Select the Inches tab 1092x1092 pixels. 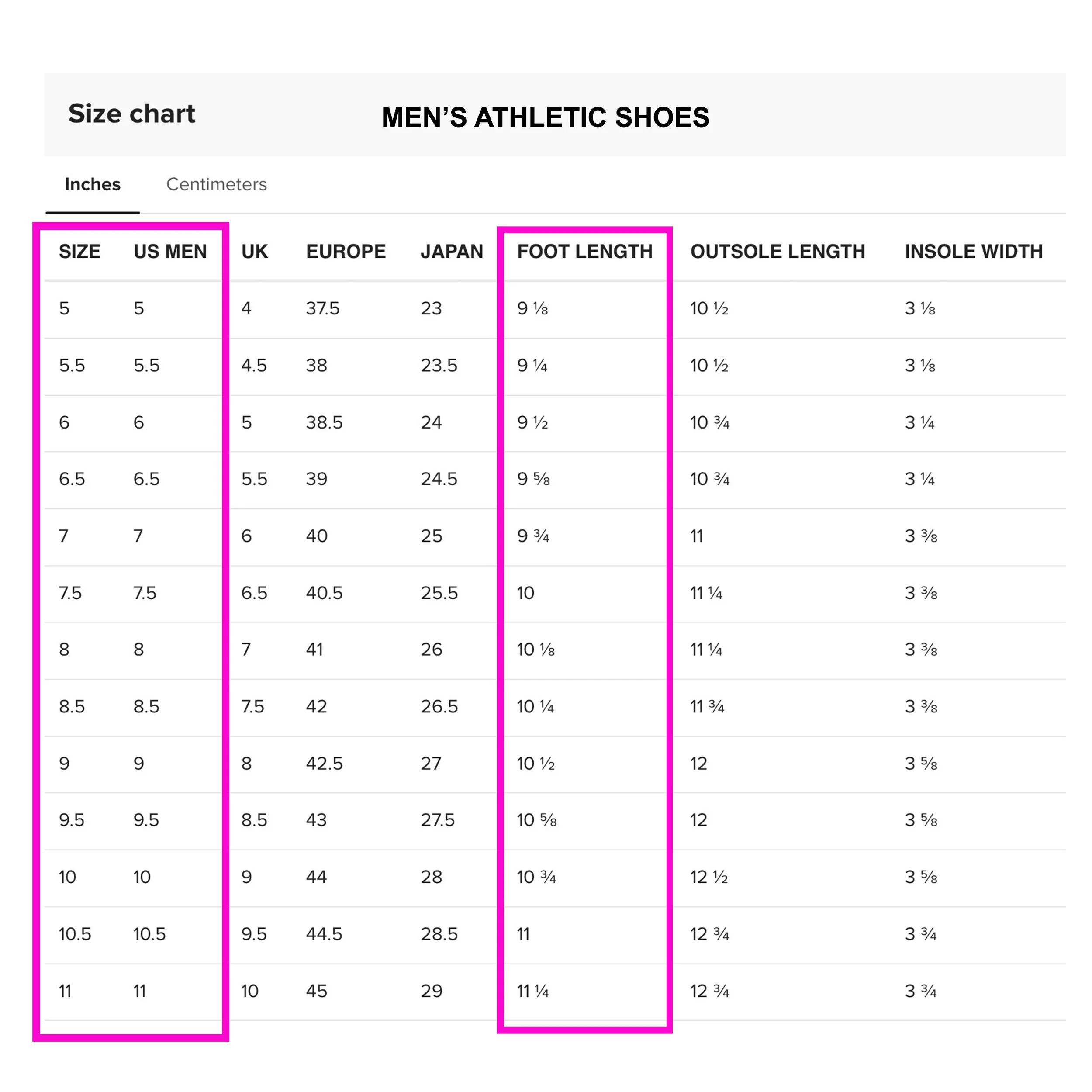pyautogui.click(x=93, y=184)
